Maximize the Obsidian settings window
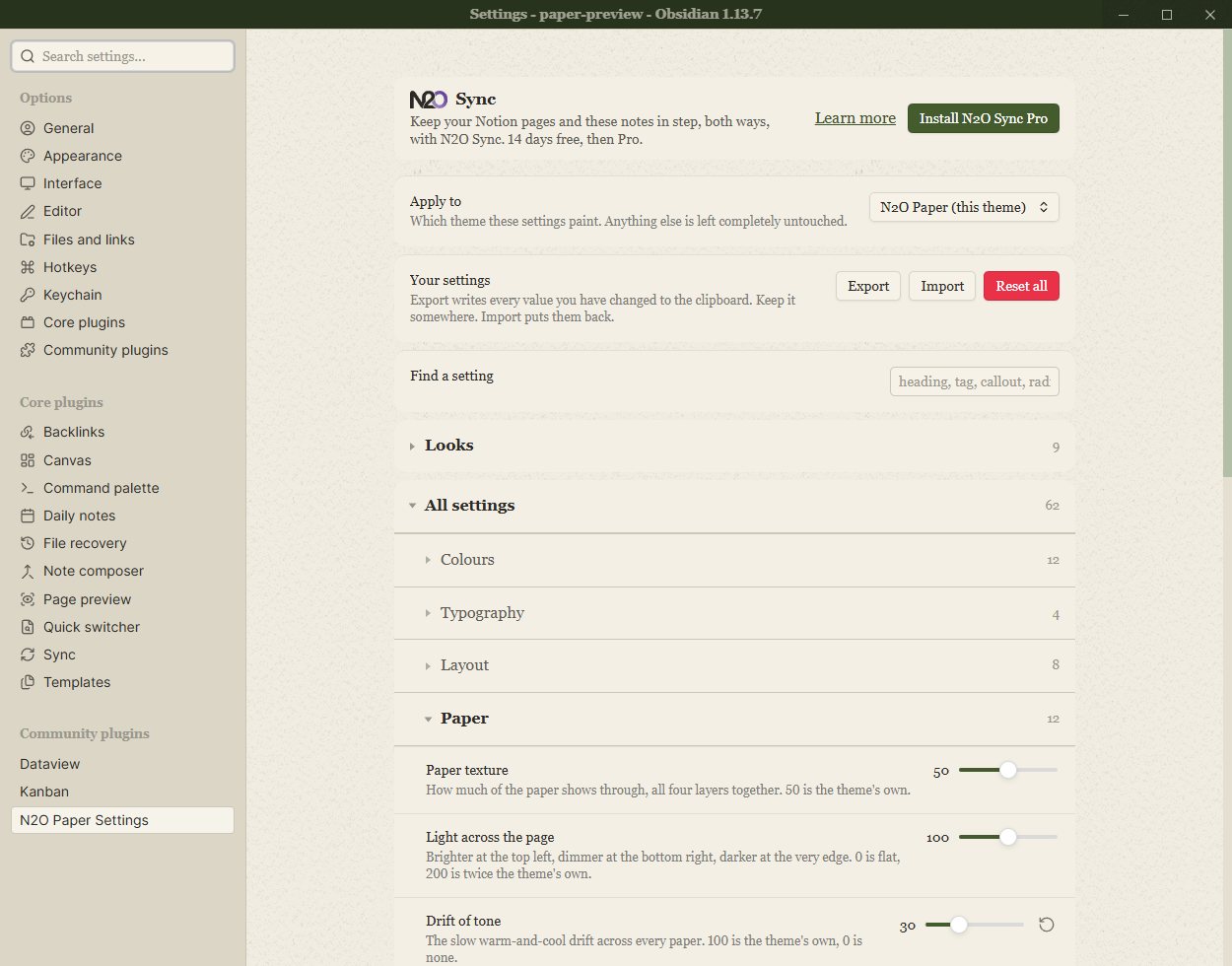Viewport: 1232px width, 966px height. click(1167, 14)
